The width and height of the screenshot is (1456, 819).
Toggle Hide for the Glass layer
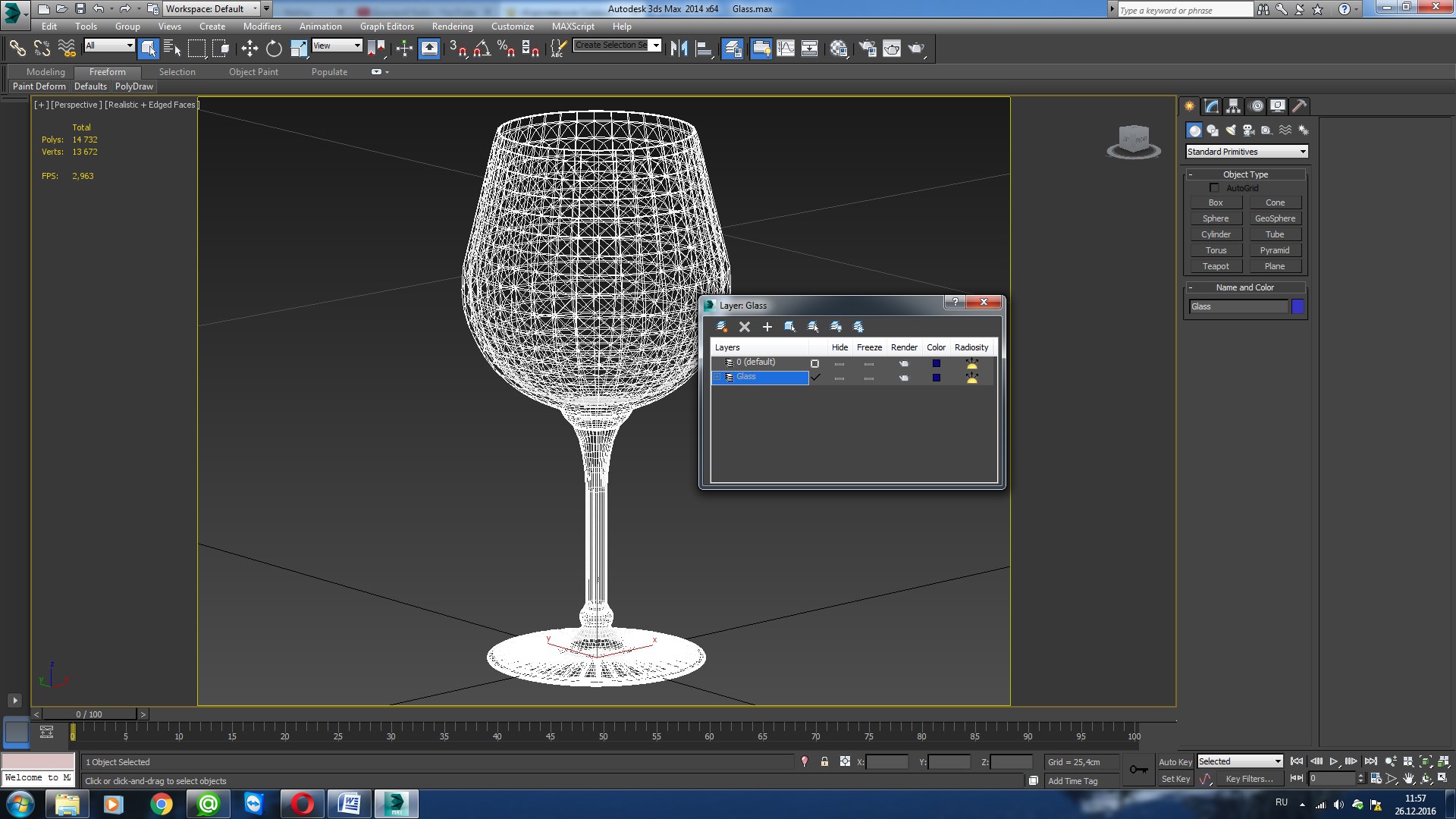pos(839,378)
